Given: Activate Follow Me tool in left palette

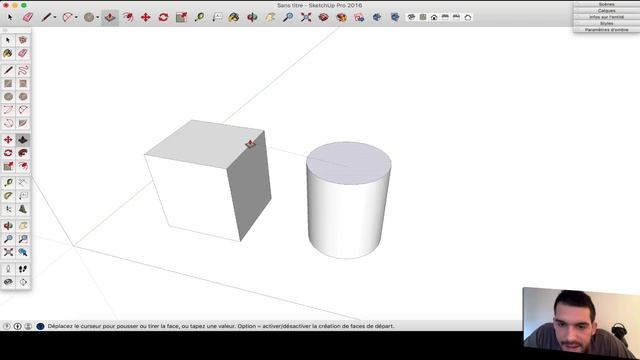Looking at the screenshot, I should pyautogui.click(x=23, y=153).
